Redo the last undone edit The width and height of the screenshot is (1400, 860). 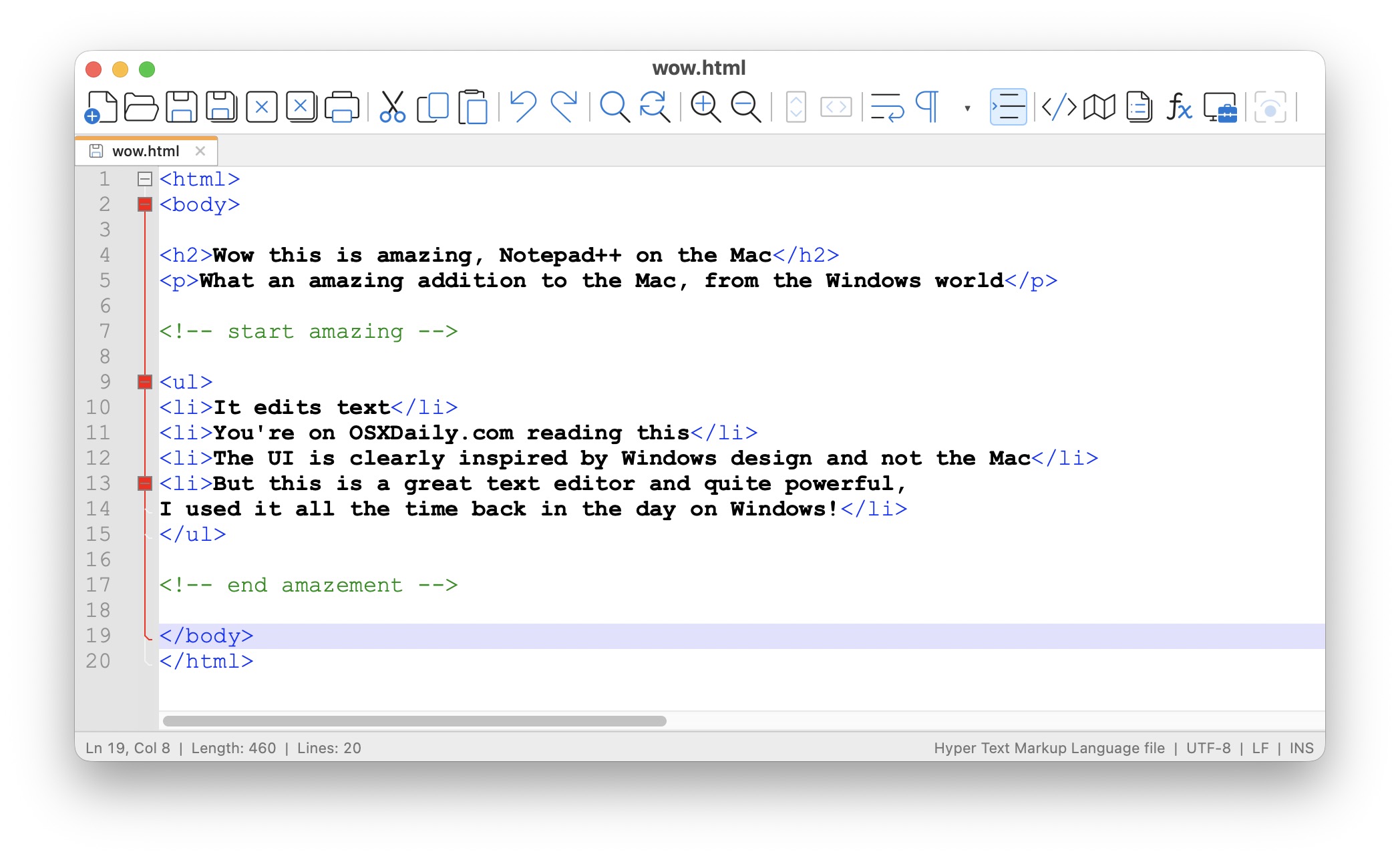coord(563,107)
